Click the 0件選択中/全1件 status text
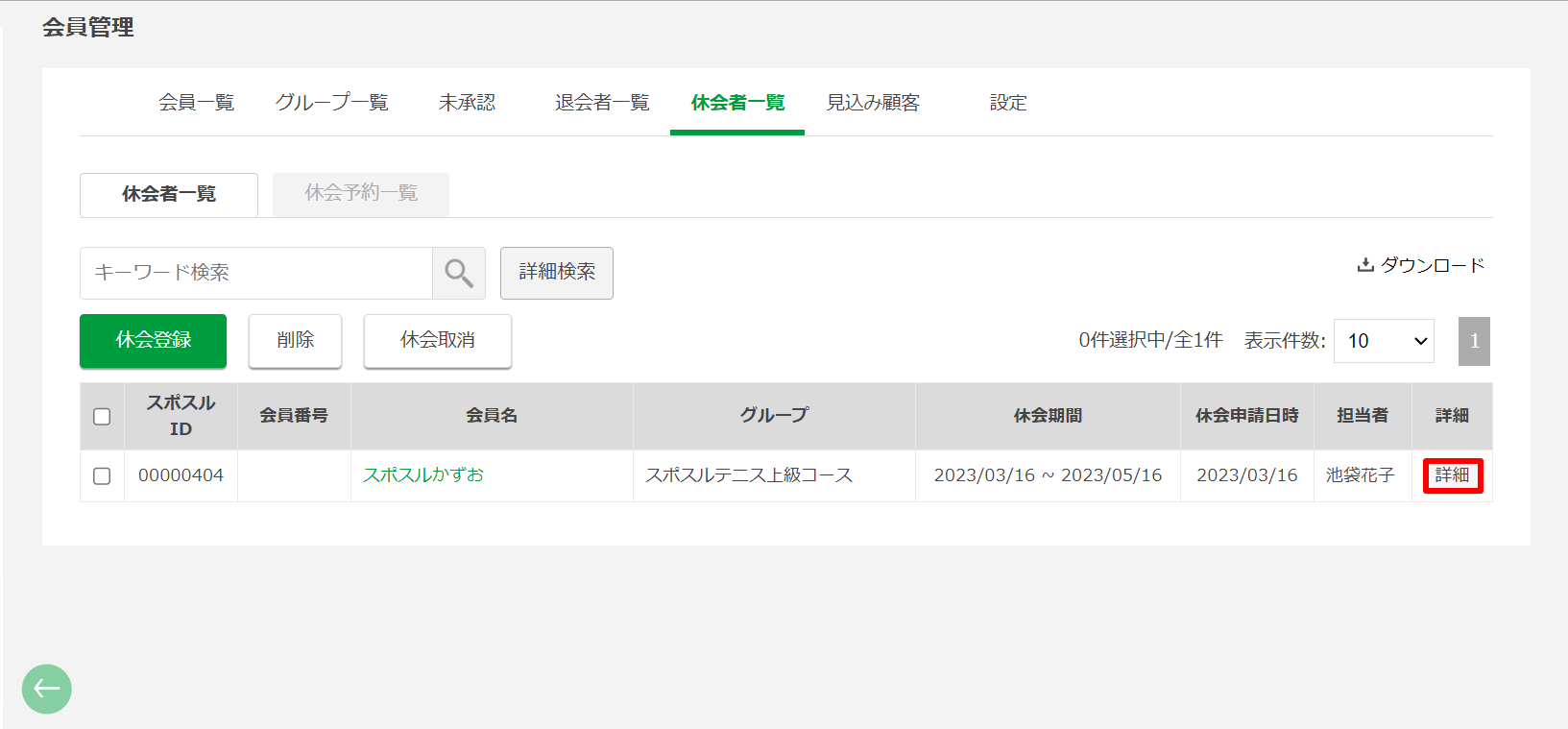The height and width of the screenshot is (729, 1568). click(x=1150, y=340)
